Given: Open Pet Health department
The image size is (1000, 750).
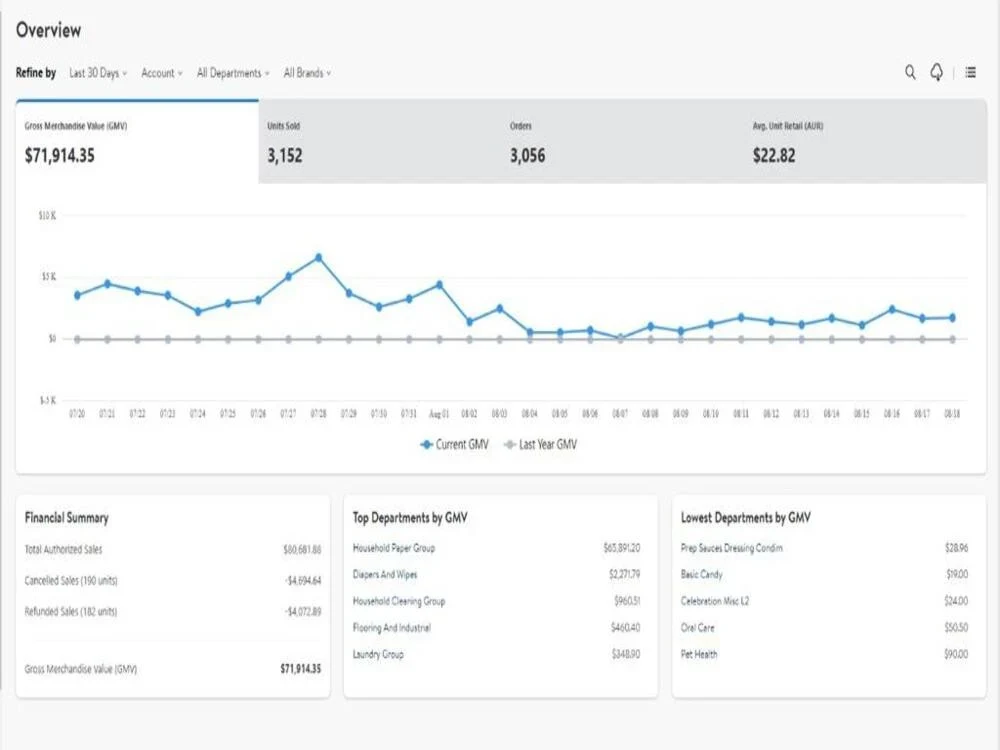Looking at the screenshot, I should point(699,654).
